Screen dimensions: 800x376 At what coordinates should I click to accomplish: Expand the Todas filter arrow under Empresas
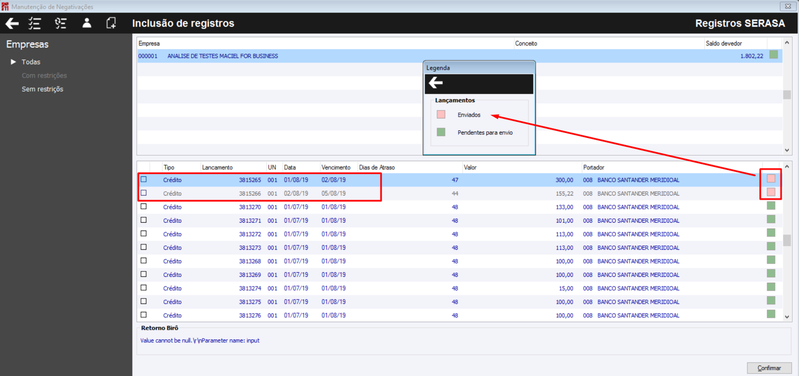click(x=14, y=62)
